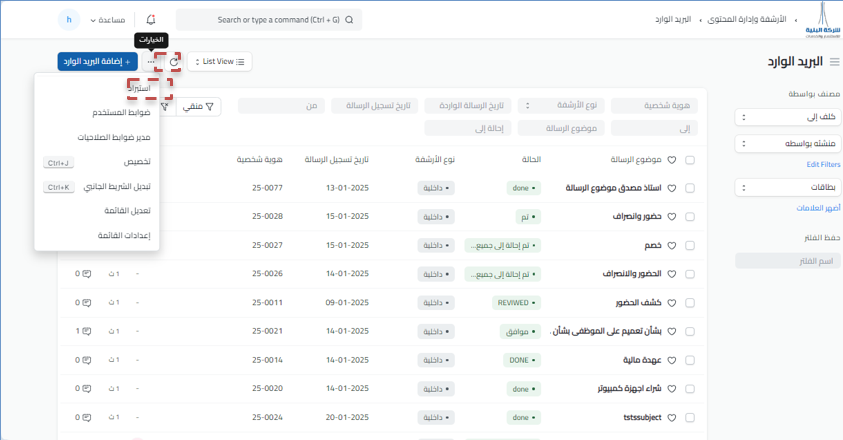Click the 'تاريخ تسجيل الرسالة' filter field

click(x=375, y=105)
